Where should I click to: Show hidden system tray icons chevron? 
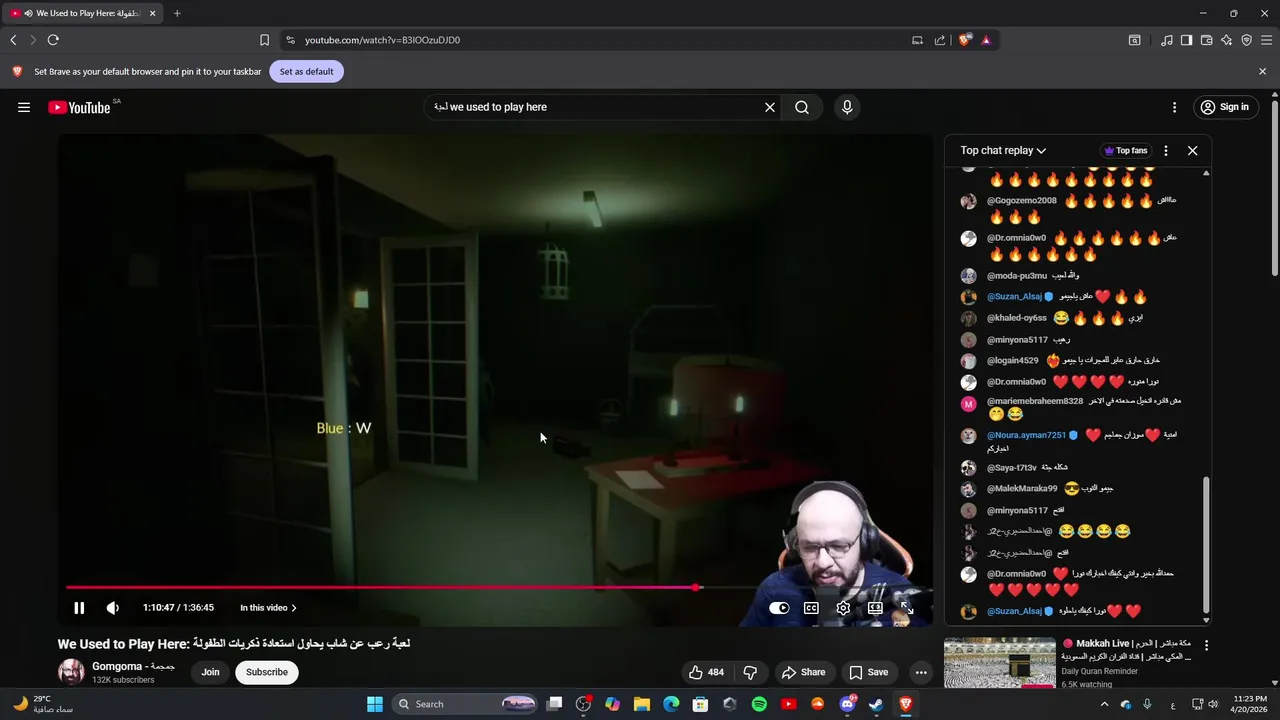(1104, 704)
